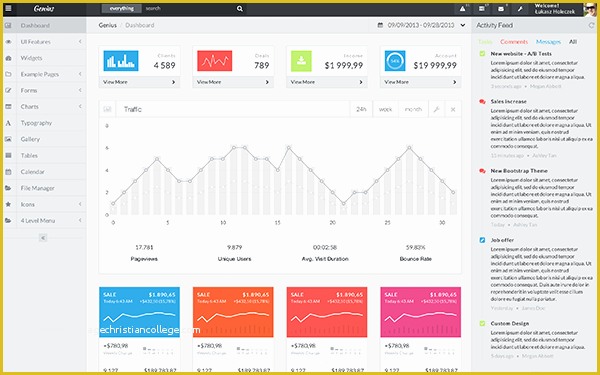The width and height of the screenshot is (600, 375).
Task: Expand the Forms submenu
Action: 80,90
